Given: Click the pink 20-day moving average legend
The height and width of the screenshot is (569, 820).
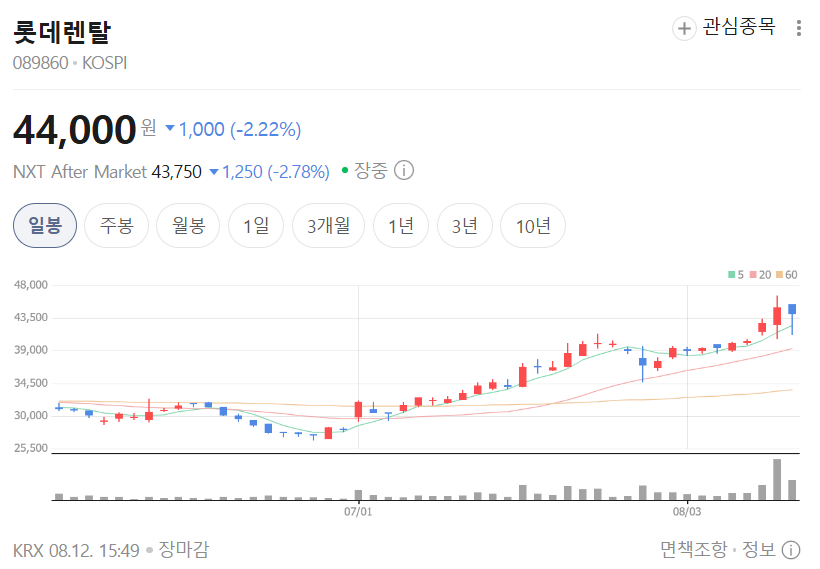Looking at the screenshot, I should [760, 275].
